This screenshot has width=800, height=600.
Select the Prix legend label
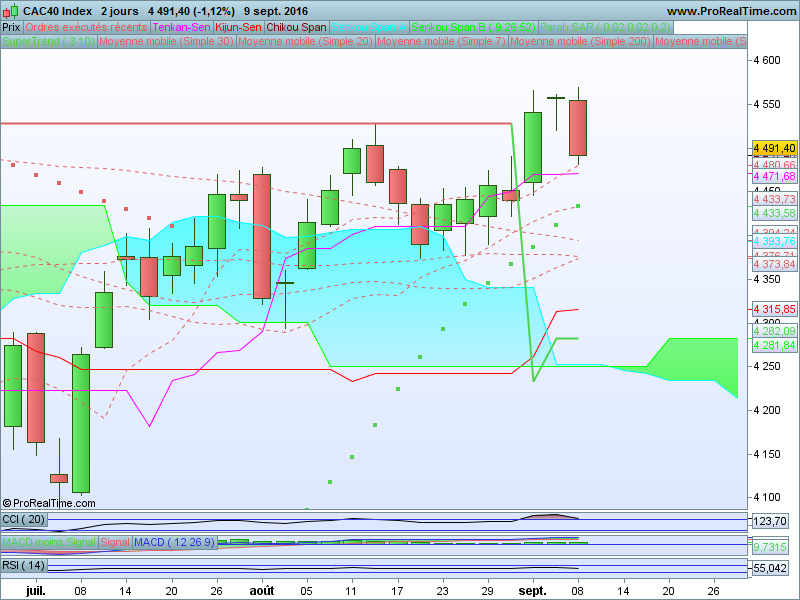coord(11,28)
